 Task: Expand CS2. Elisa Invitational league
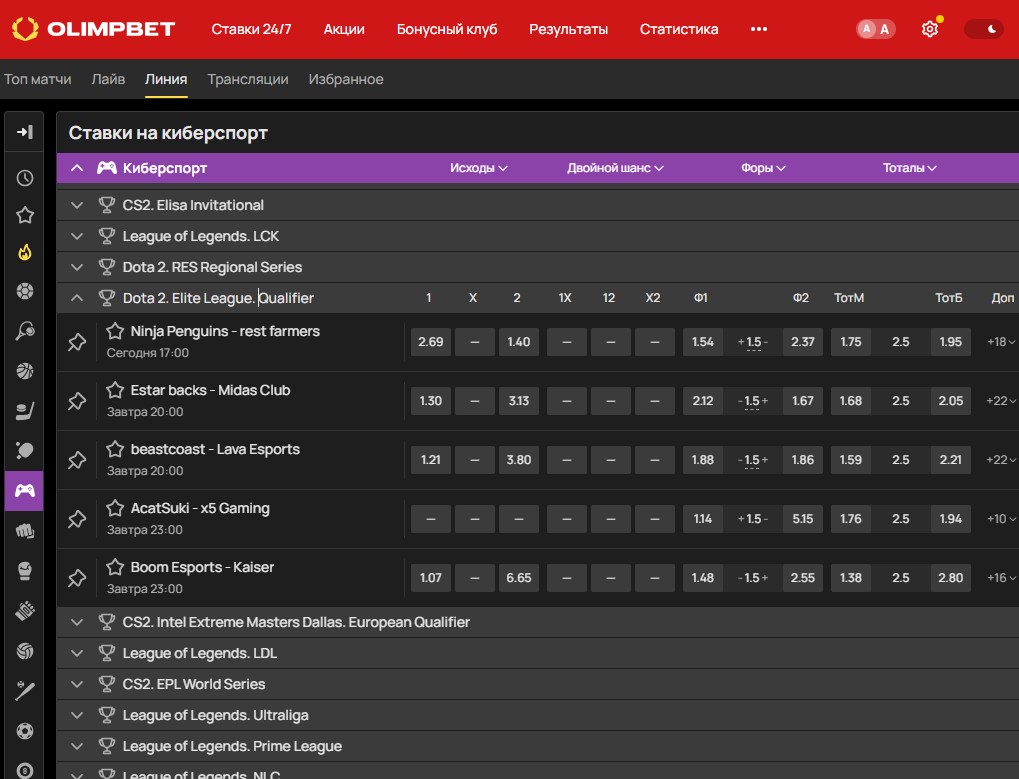[x=77, y=205]
